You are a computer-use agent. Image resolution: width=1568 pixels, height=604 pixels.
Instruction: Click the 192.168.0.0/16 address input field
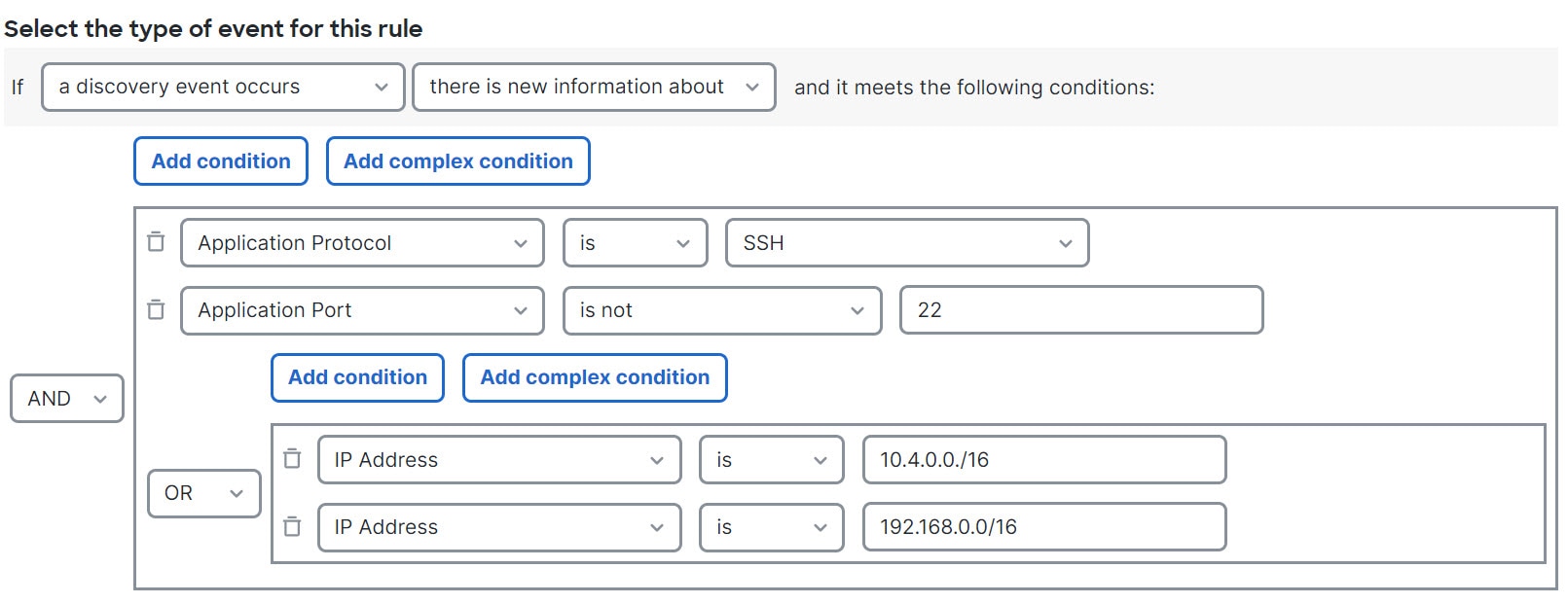point(1044,527)
